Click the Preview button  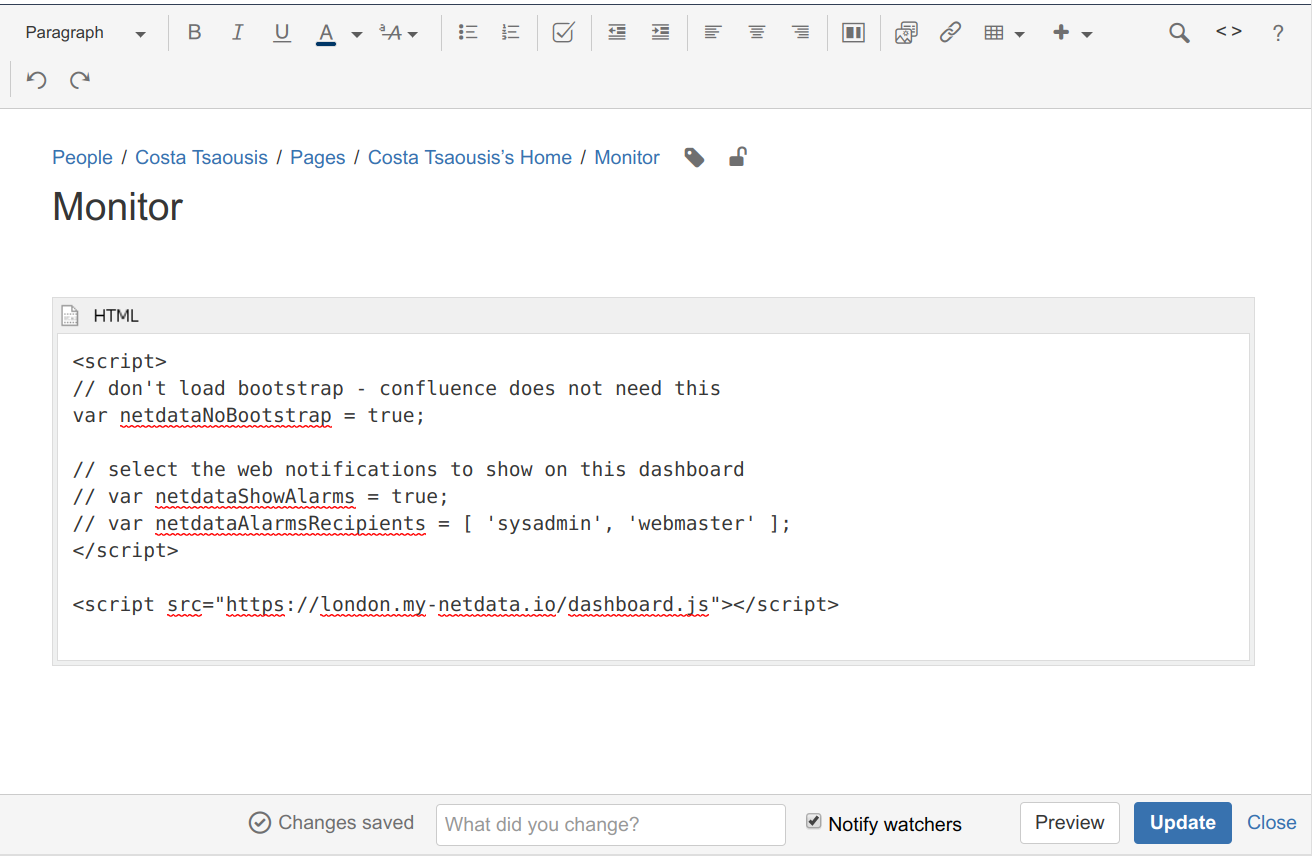(x=1069, y=823)
